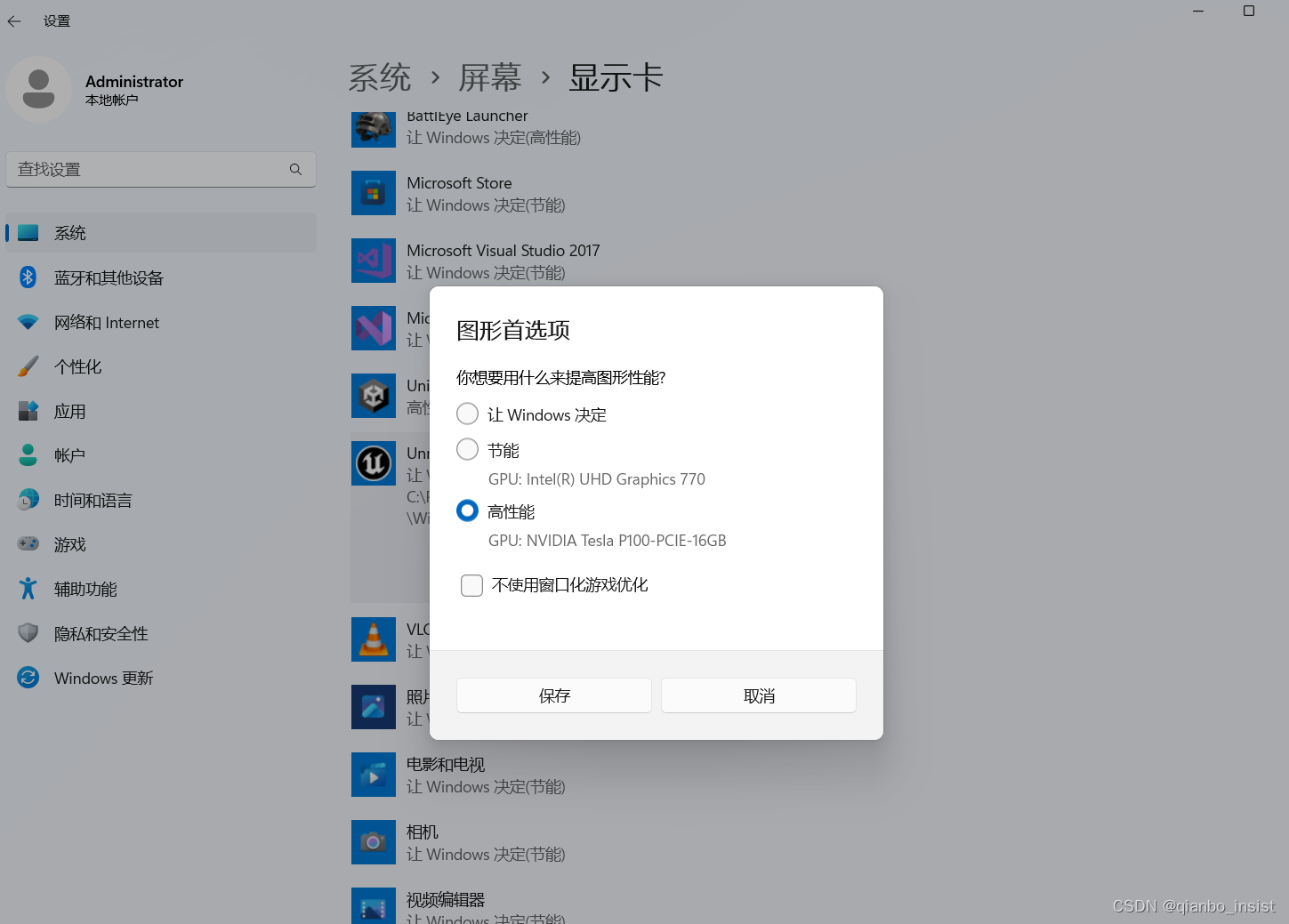Open 隐私和安全性 settings
Viewport: 1289px width, 924px height.
161,633
